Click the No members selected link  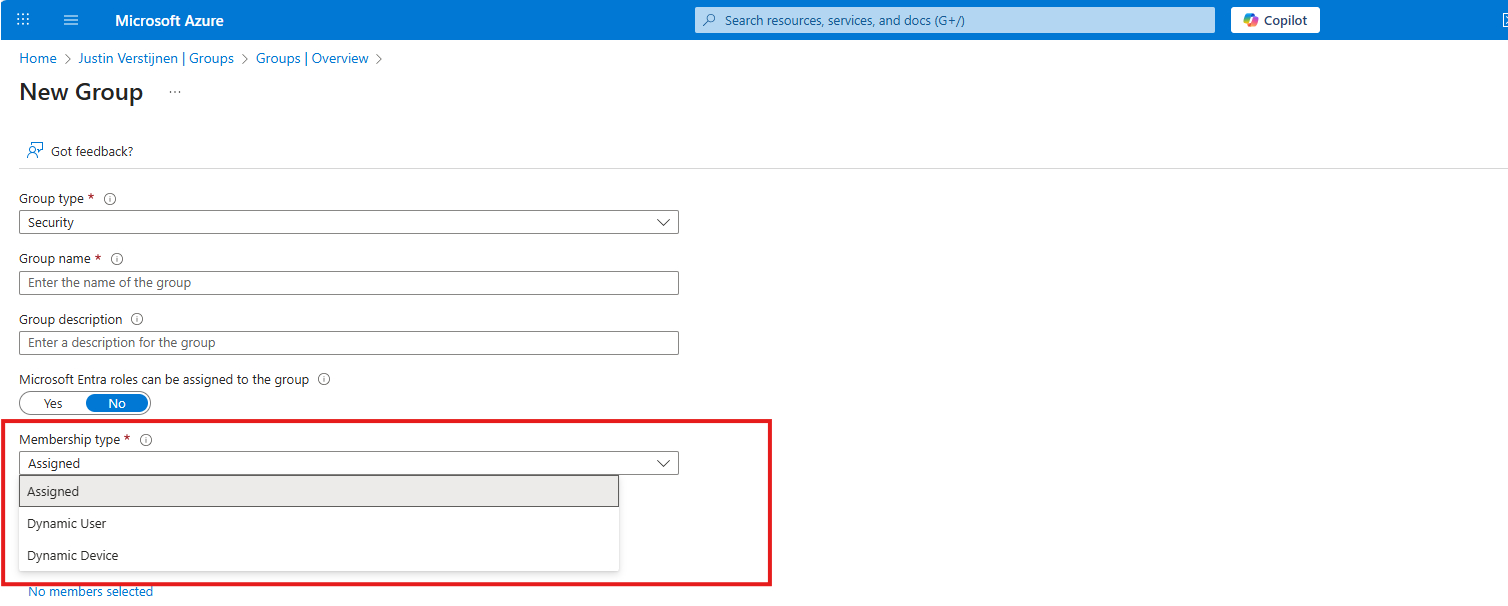91,592
